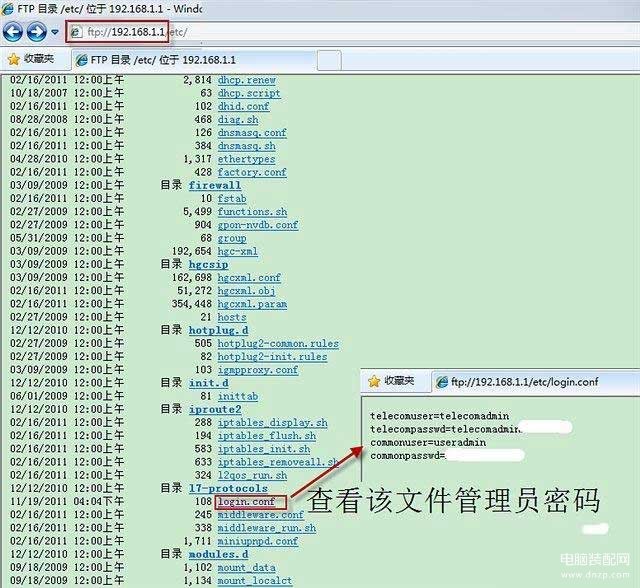
Task: Open the hgc-xml file link
Action: click(238, 251)
